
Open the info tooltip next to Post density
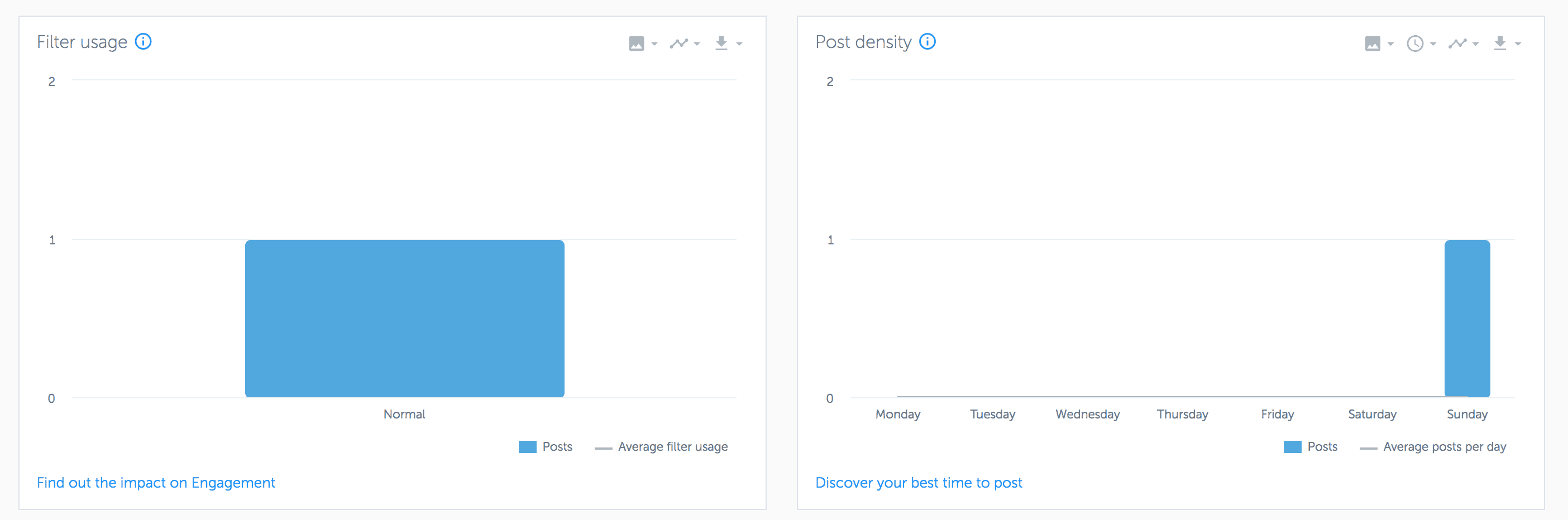click(927, 41)
